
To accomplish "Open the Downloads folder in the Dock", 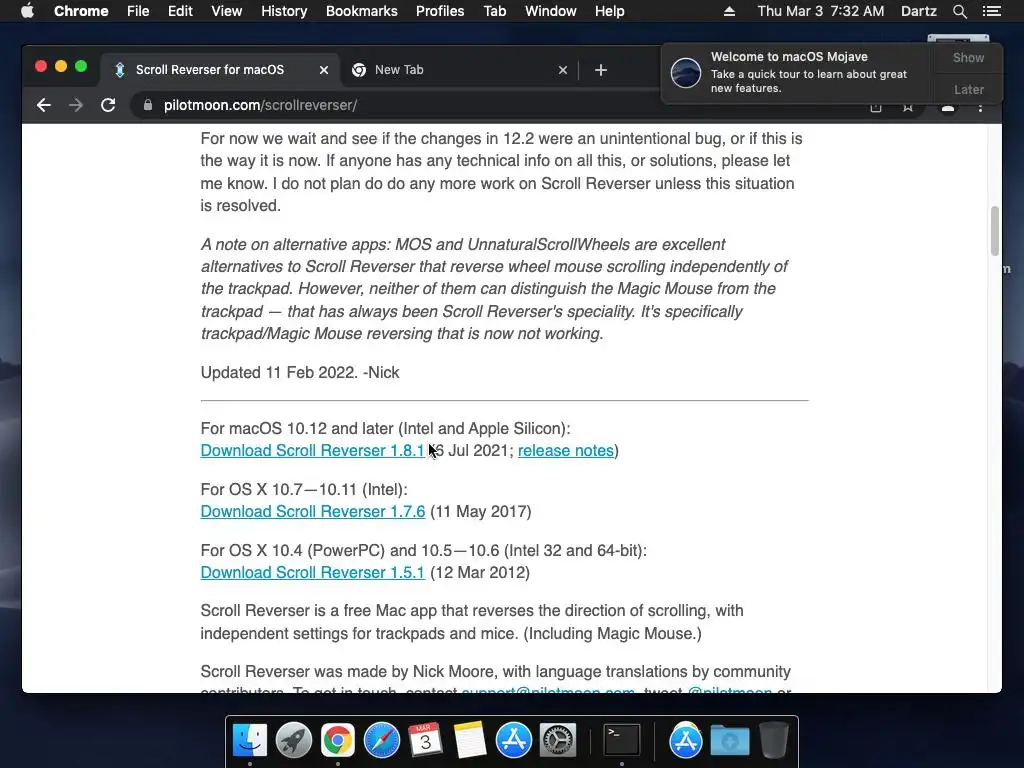I will coord(729,740).
